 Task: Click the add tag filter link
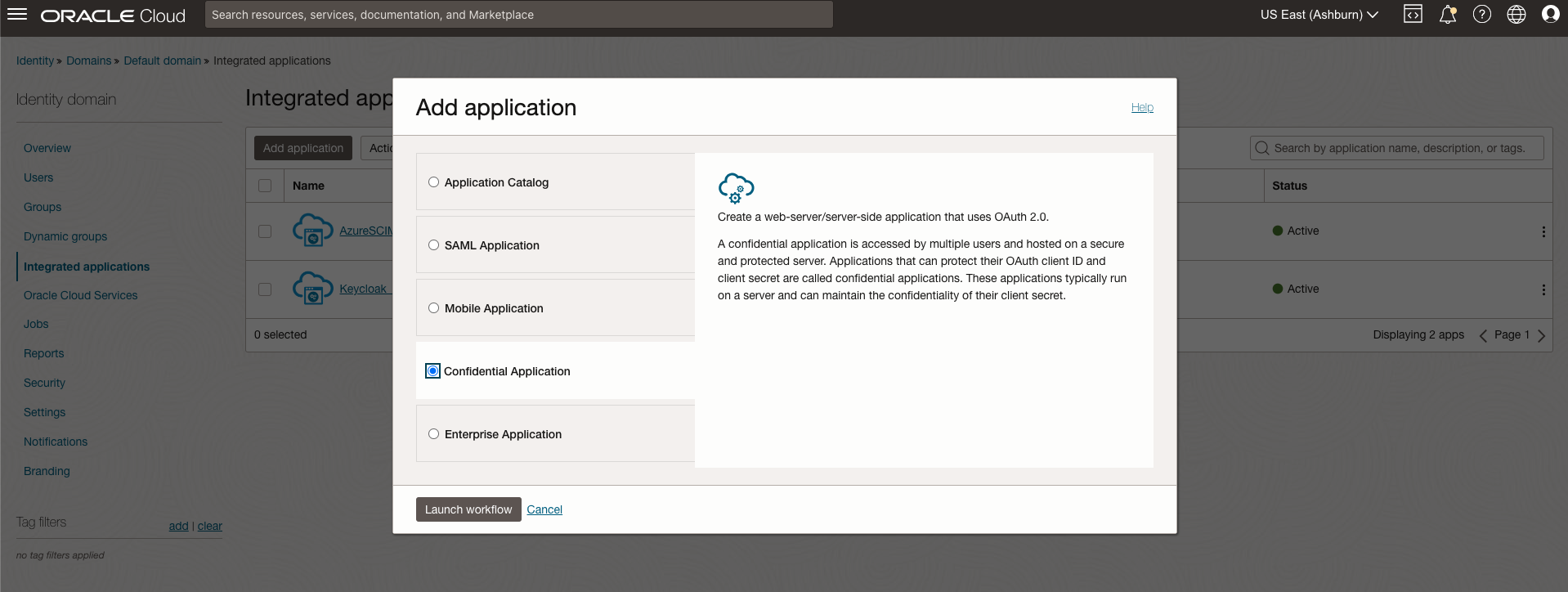pos(178,526)
